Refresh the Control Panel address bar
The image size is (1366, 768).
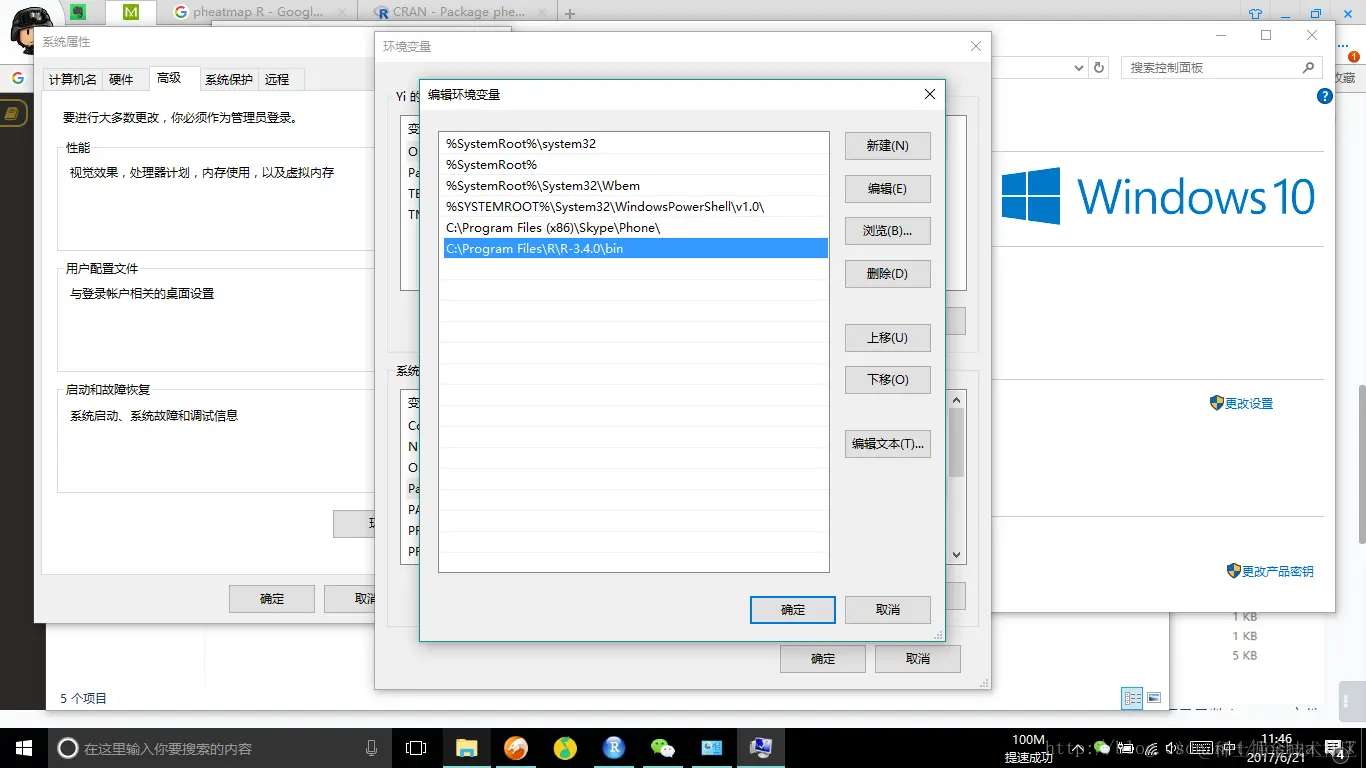[x=1099, y=68]
